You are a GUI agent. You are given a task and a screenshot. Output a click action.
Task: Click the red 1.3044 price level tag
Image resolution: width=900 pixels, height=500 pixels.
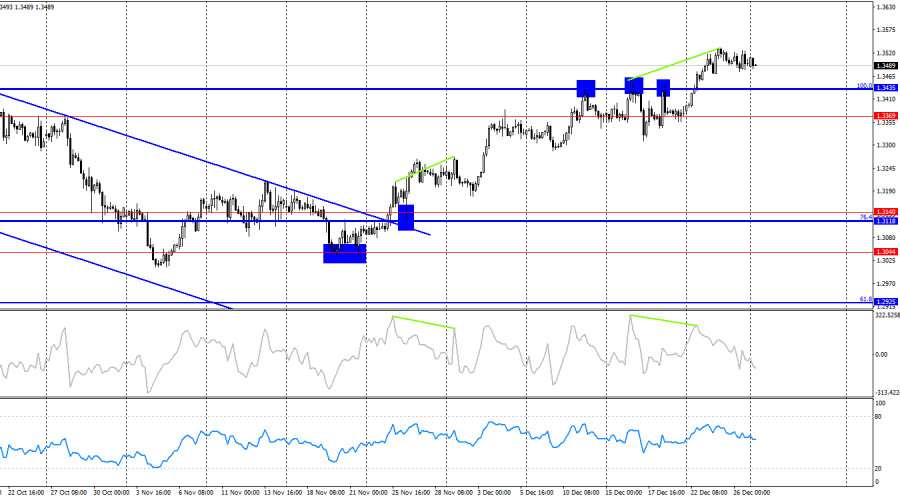[886, 252]
